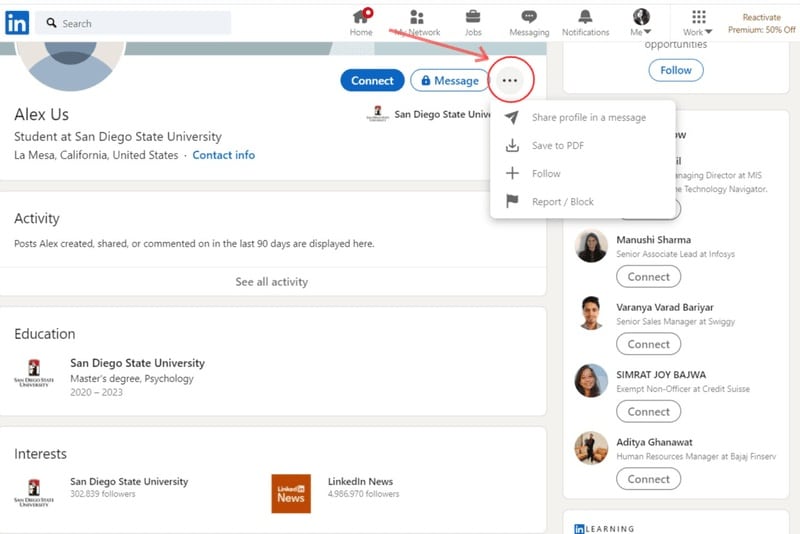Connect with Aditya Ghanawat
This screenshot has height=534, width=800.
pyautogui.click(x=648, y=479)
